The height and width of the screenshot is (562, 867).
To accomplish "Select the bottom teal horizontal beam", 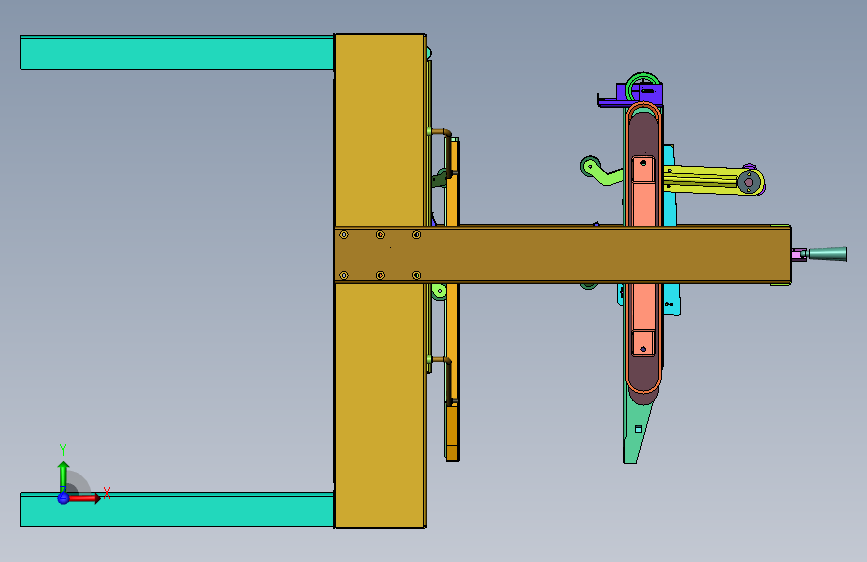I will 177,509.
